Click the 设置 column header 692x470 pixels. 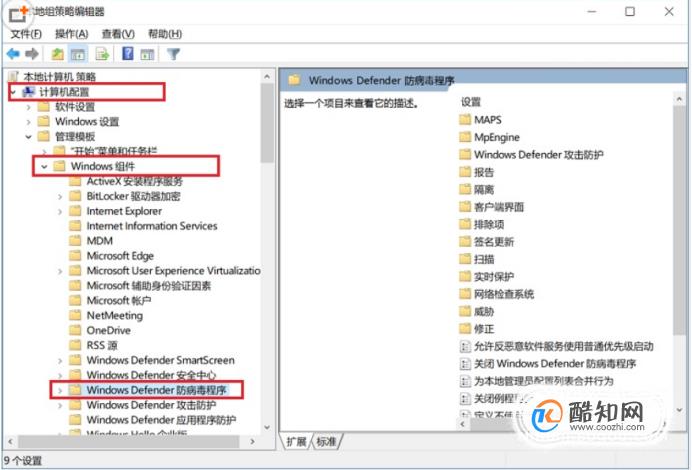click(x=470, y=102)
